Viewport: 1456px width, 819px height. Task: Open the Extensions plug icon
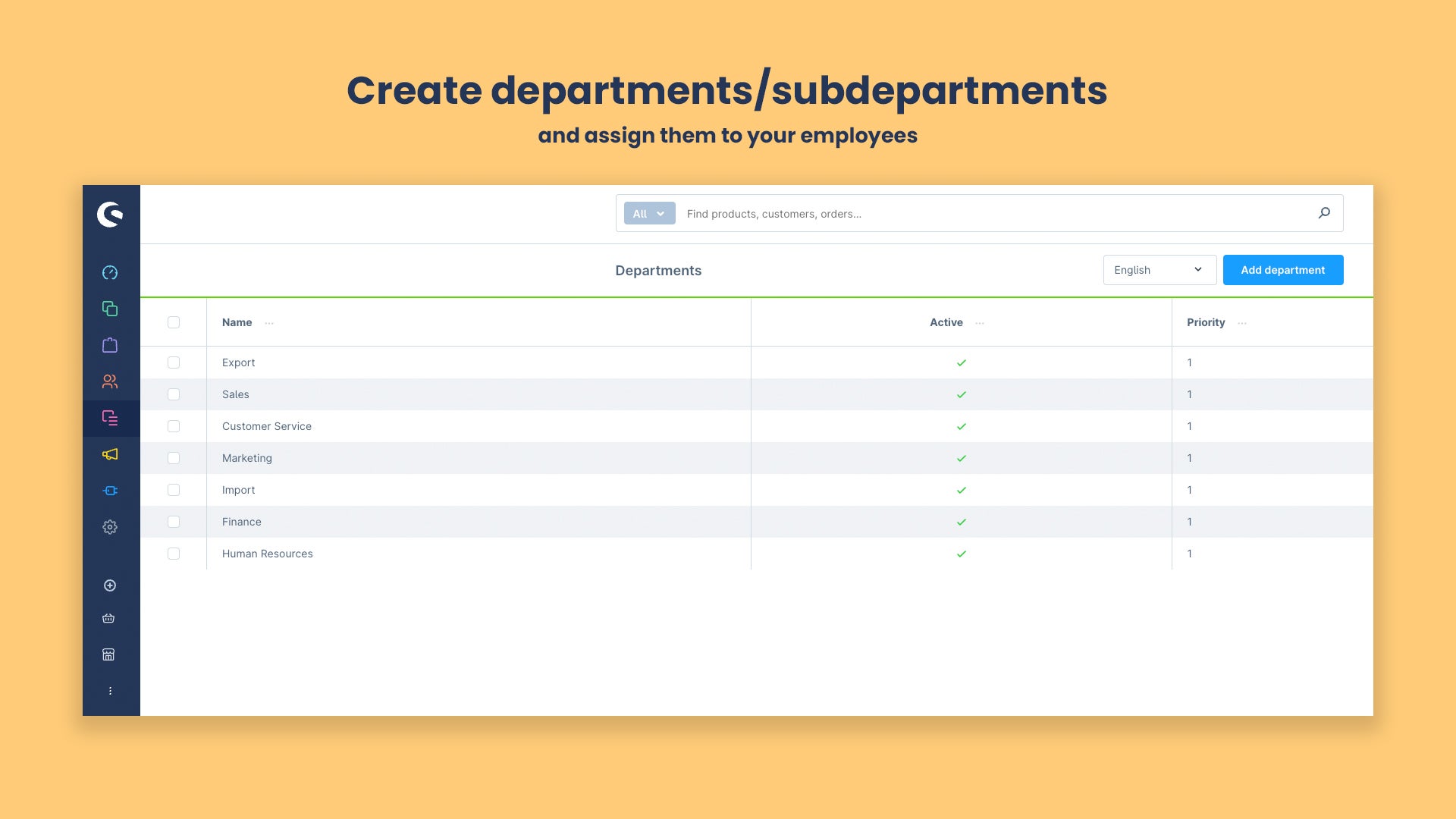point(110,491)
